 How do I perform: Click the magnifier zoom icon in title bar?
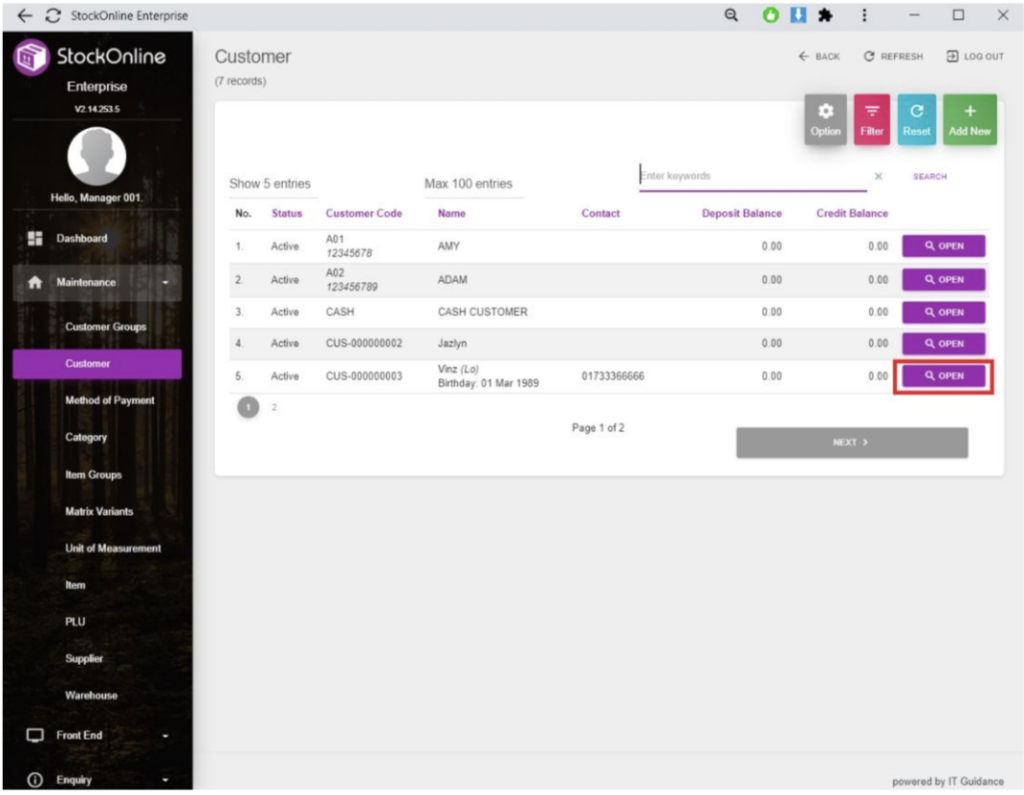coord(731,15)
